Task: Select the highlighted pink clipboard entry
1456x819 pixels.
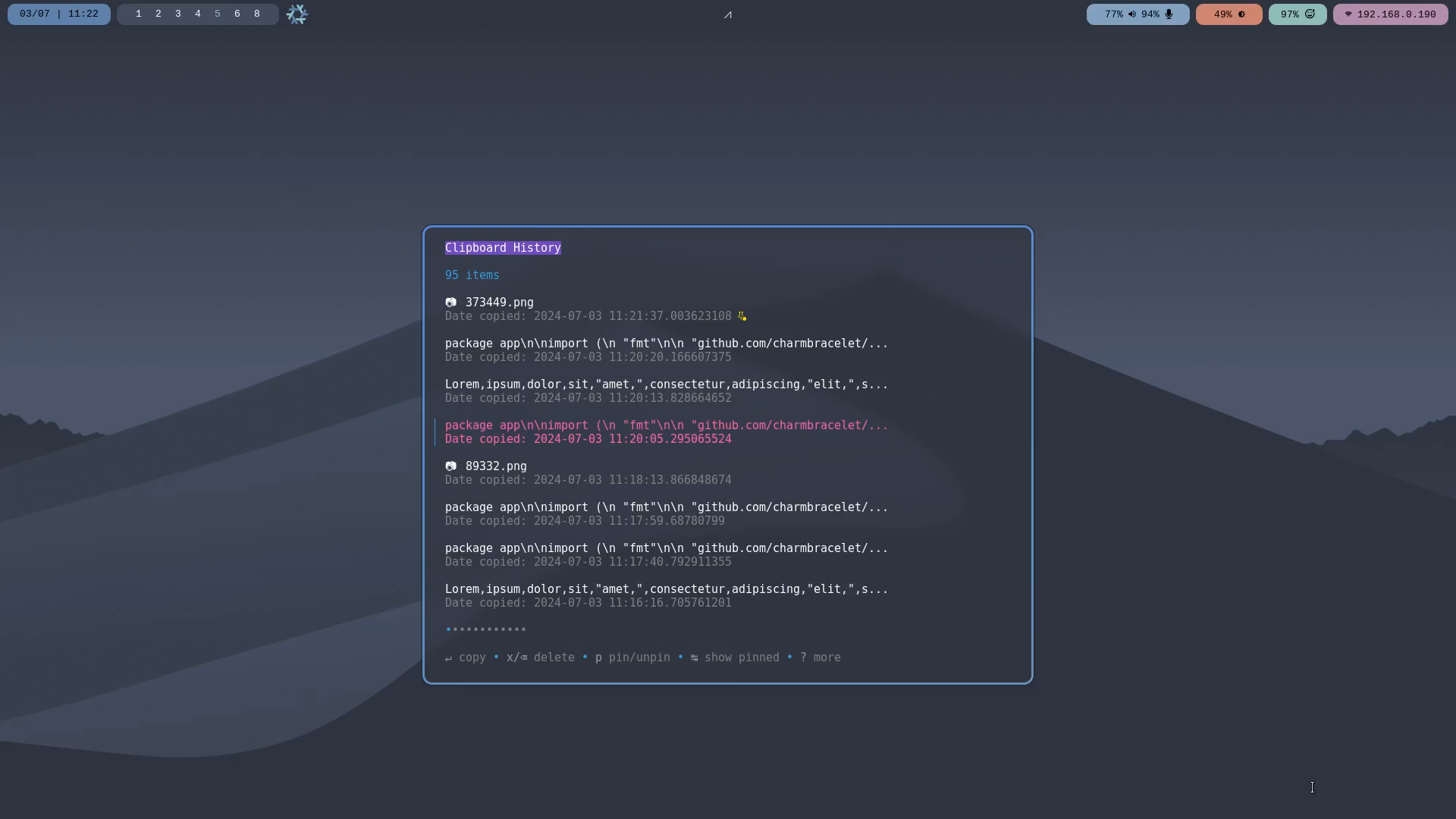Action: click(667, 425)
